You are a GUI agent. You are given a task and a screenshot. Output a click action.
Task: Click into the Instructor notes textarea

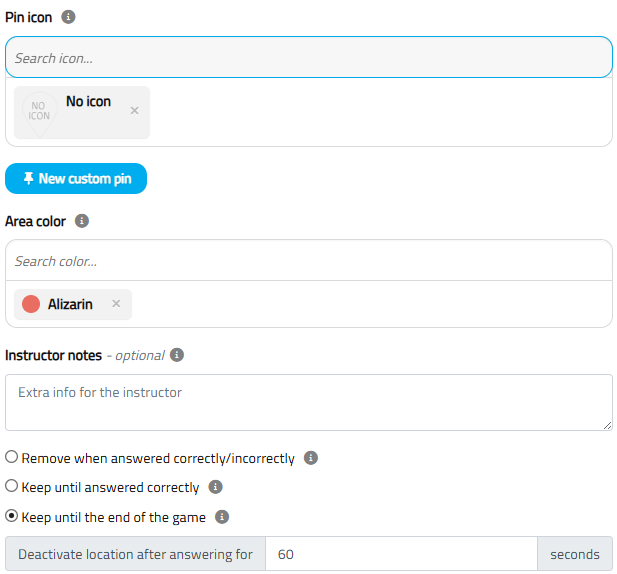click(309, 402)
